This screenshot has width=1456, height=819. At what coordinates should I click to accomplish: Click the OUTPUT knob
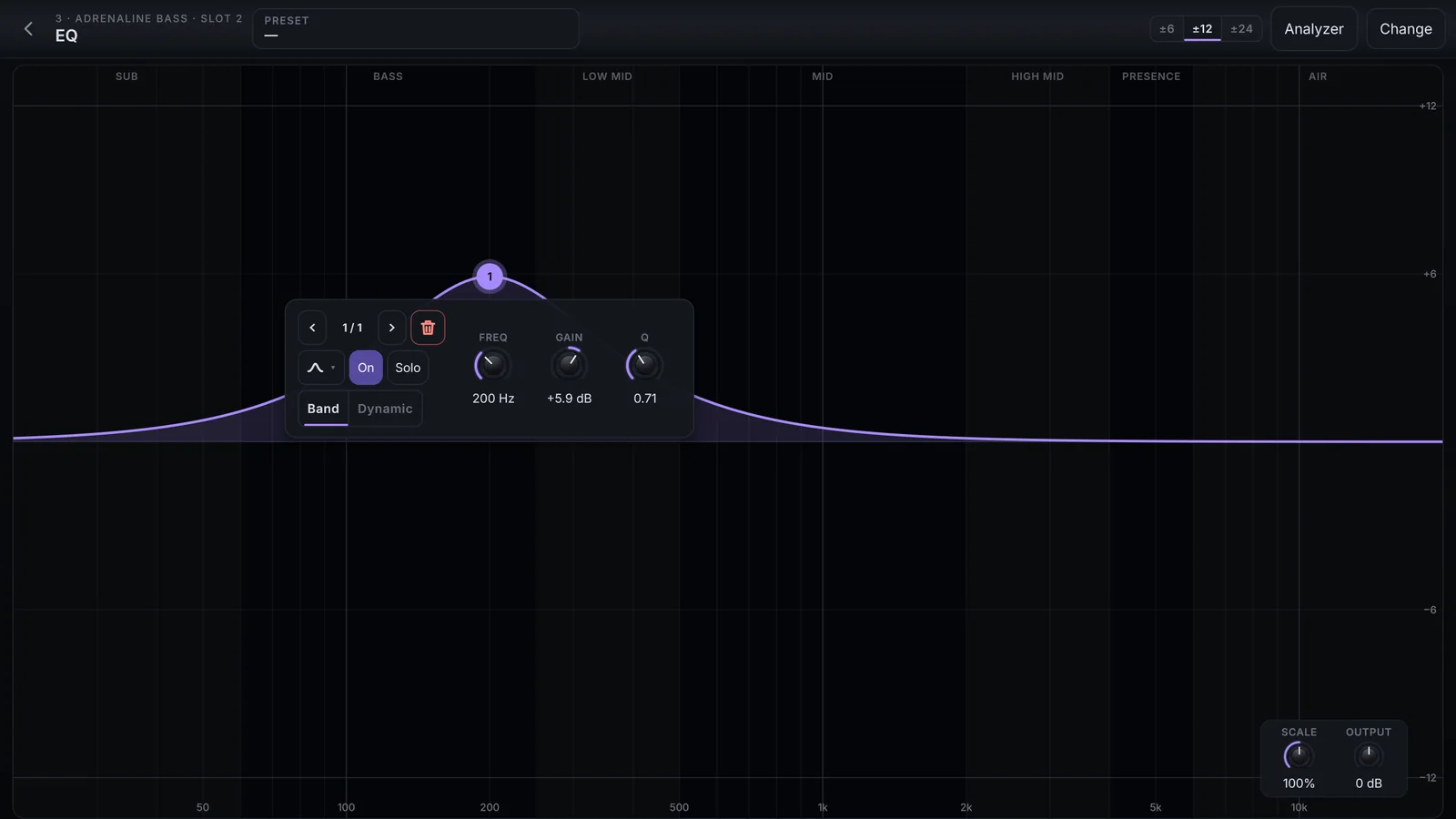[1369, 755]
